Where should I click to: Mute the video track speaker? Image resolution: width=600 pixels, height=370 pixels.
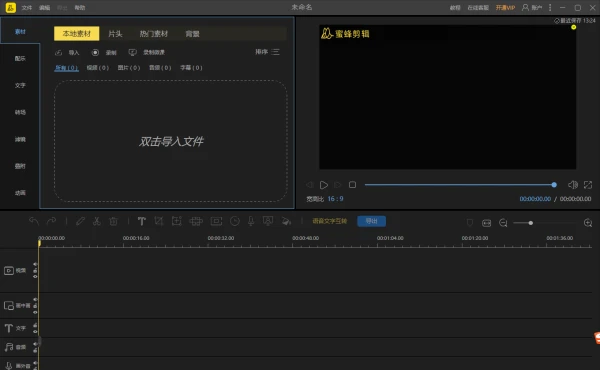(35, 264)
